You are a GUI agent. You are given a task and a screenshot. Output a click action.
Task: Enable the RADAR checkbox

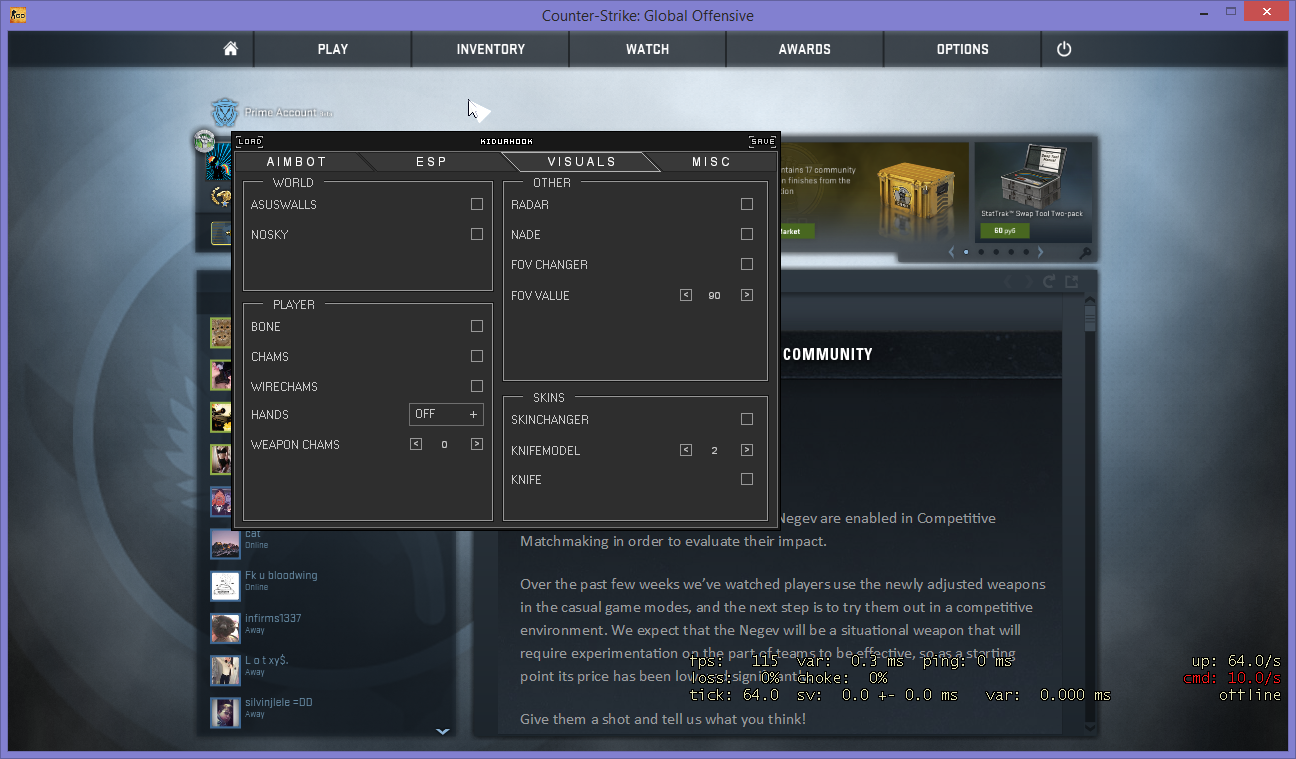pyautogui.click(x=747, y=204)
